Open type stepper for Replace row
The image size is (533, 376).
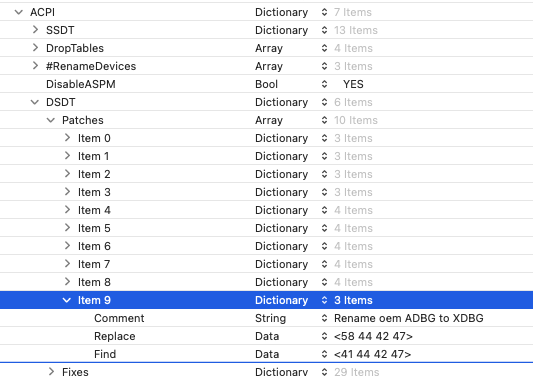coord(324,337)
